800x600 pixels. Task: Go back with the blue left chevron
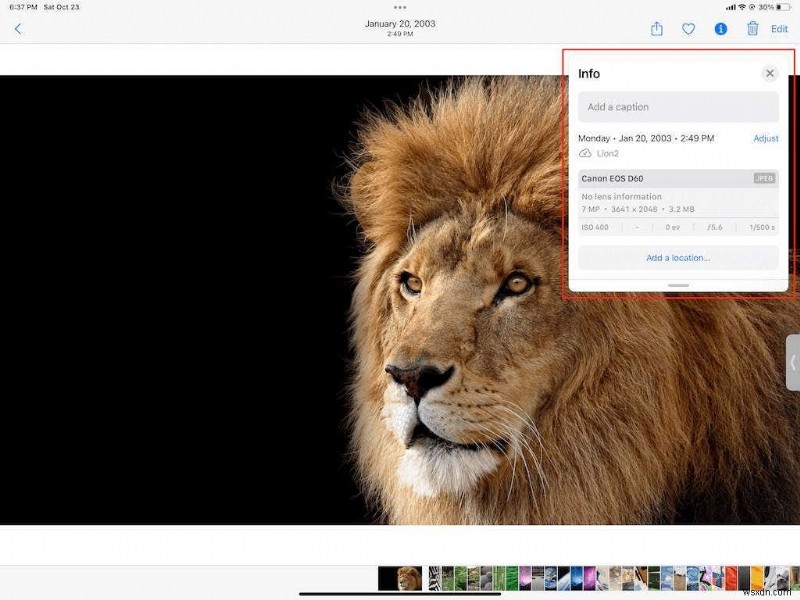coord(16,29)
